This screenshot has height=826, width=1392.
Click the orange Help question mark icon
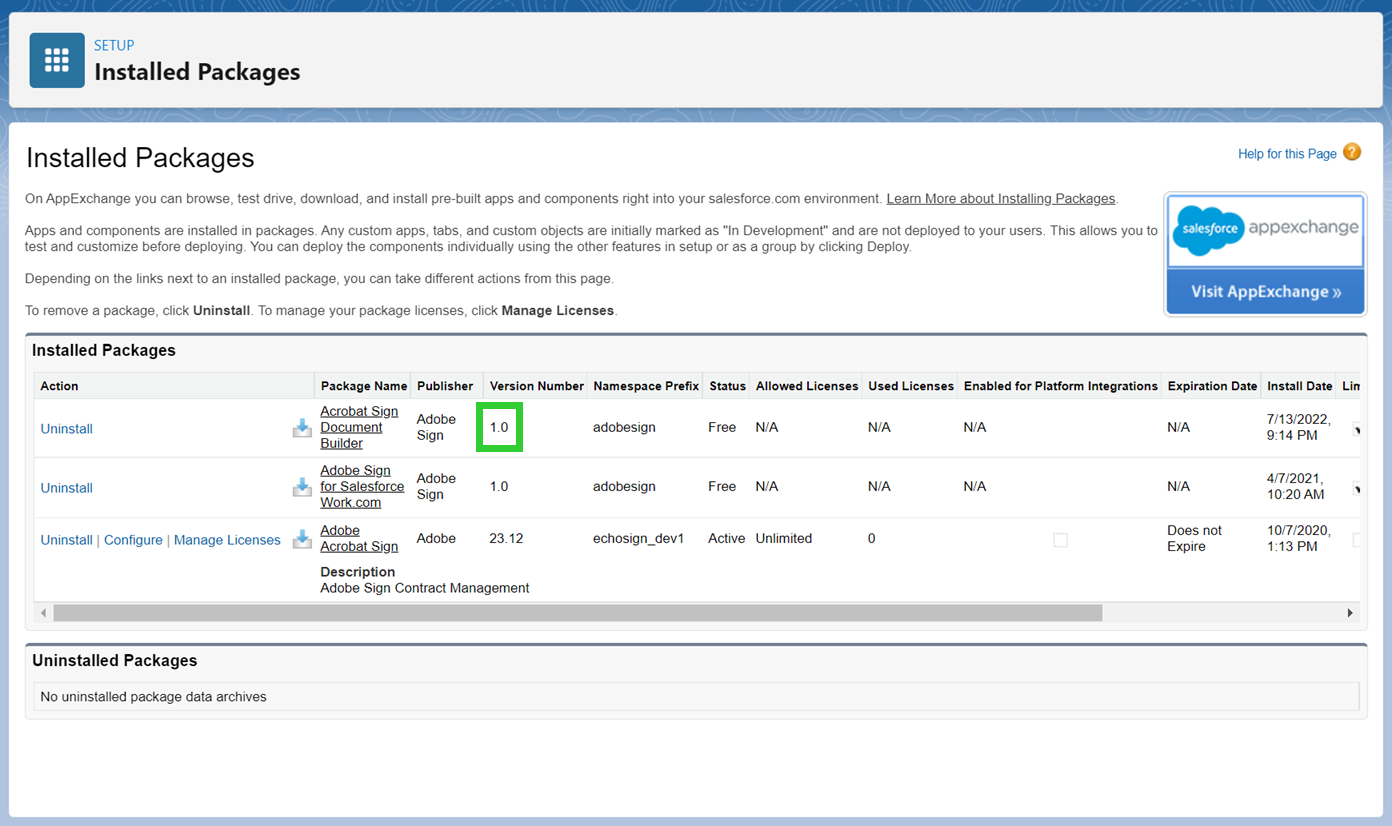1352,152
